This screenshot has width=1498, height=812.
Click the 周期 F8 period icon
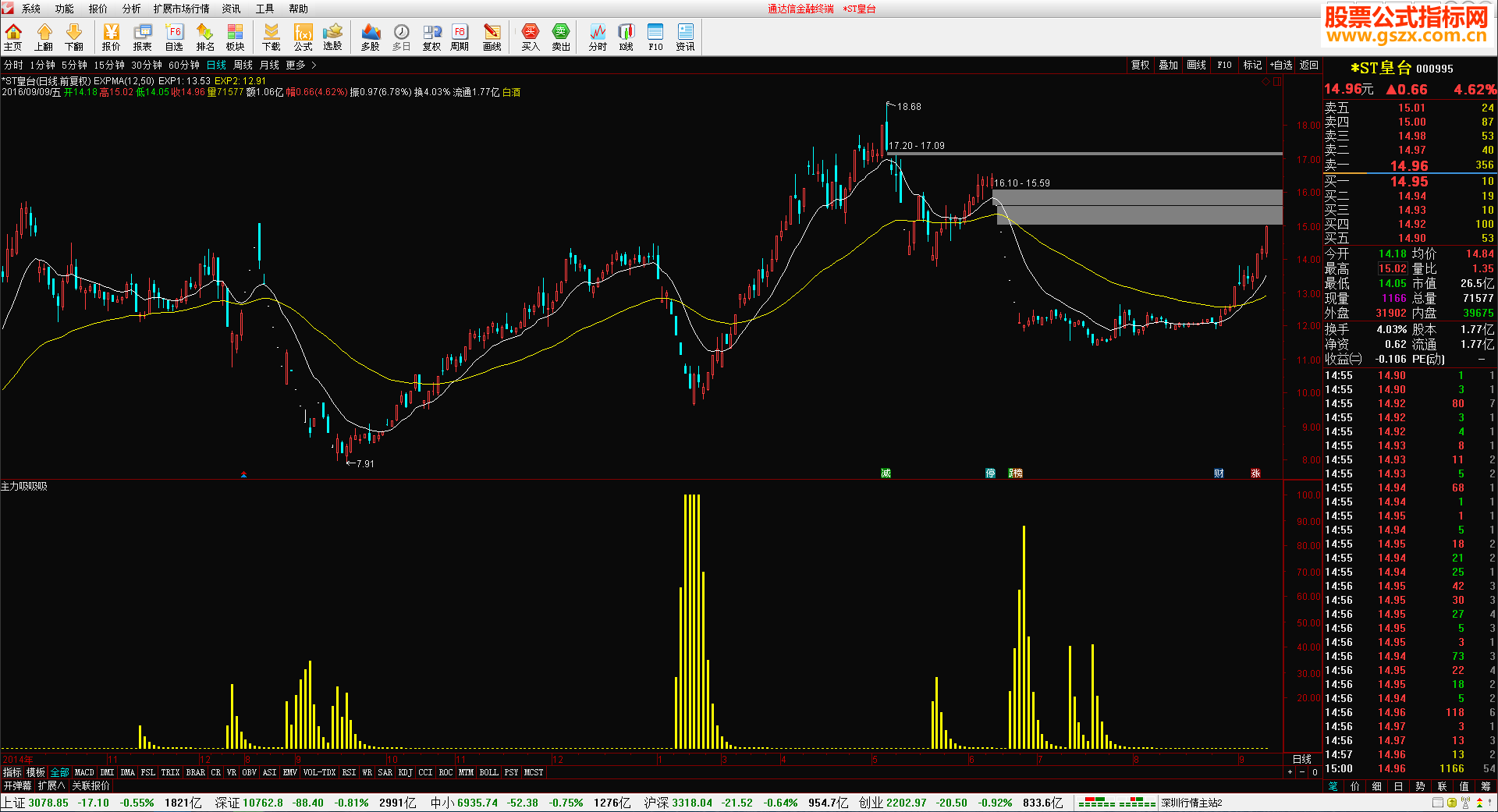point(460,37)
